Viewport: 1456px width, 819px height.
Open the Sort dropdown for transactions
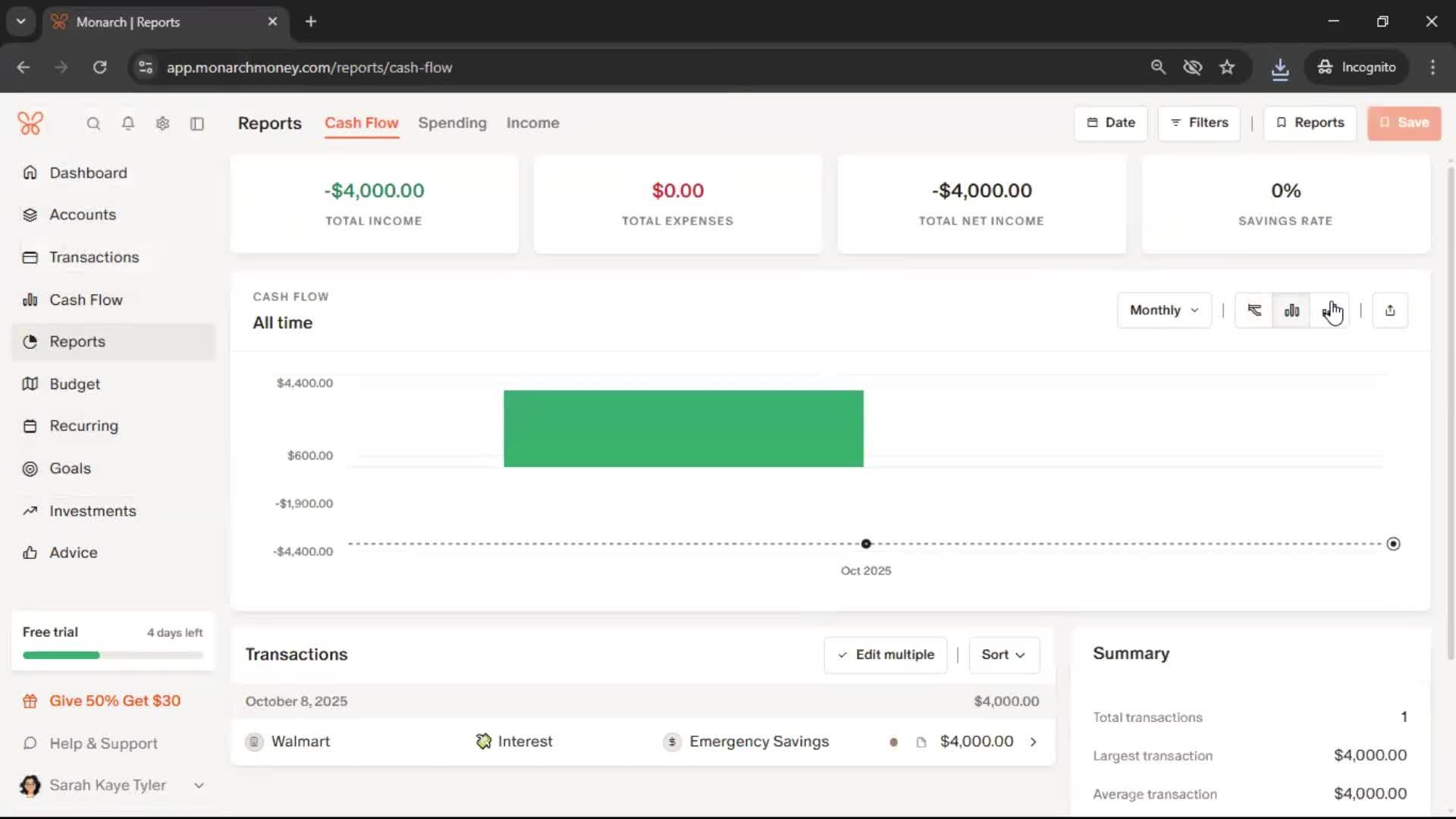click(1003, 654)
